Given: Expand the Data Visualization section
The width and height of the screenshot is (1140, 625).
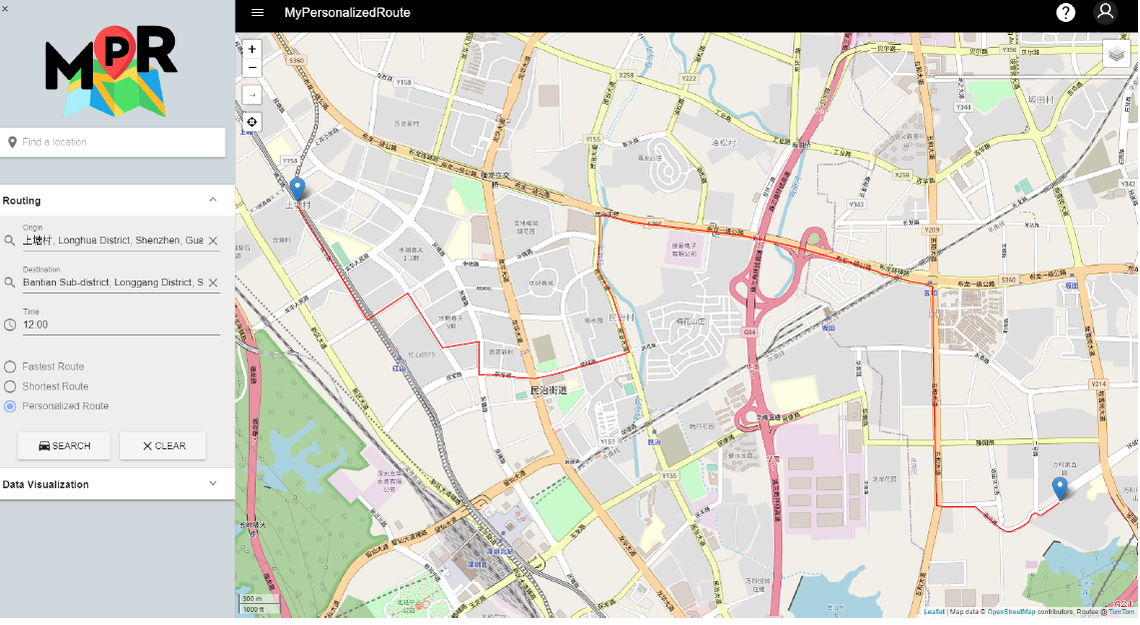Looking at the screenshot, I should pyautogui.click(x=213, y=484).
